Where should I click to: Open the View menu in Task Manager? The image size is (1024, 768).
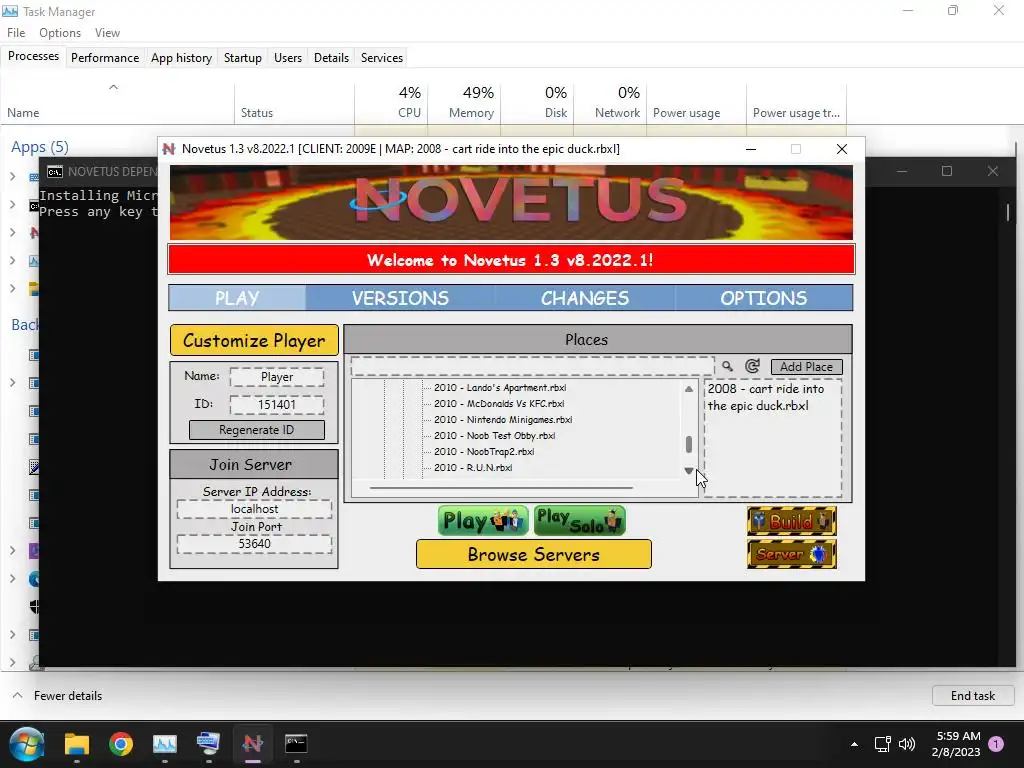pyautogui.click(x=107, y=33)
